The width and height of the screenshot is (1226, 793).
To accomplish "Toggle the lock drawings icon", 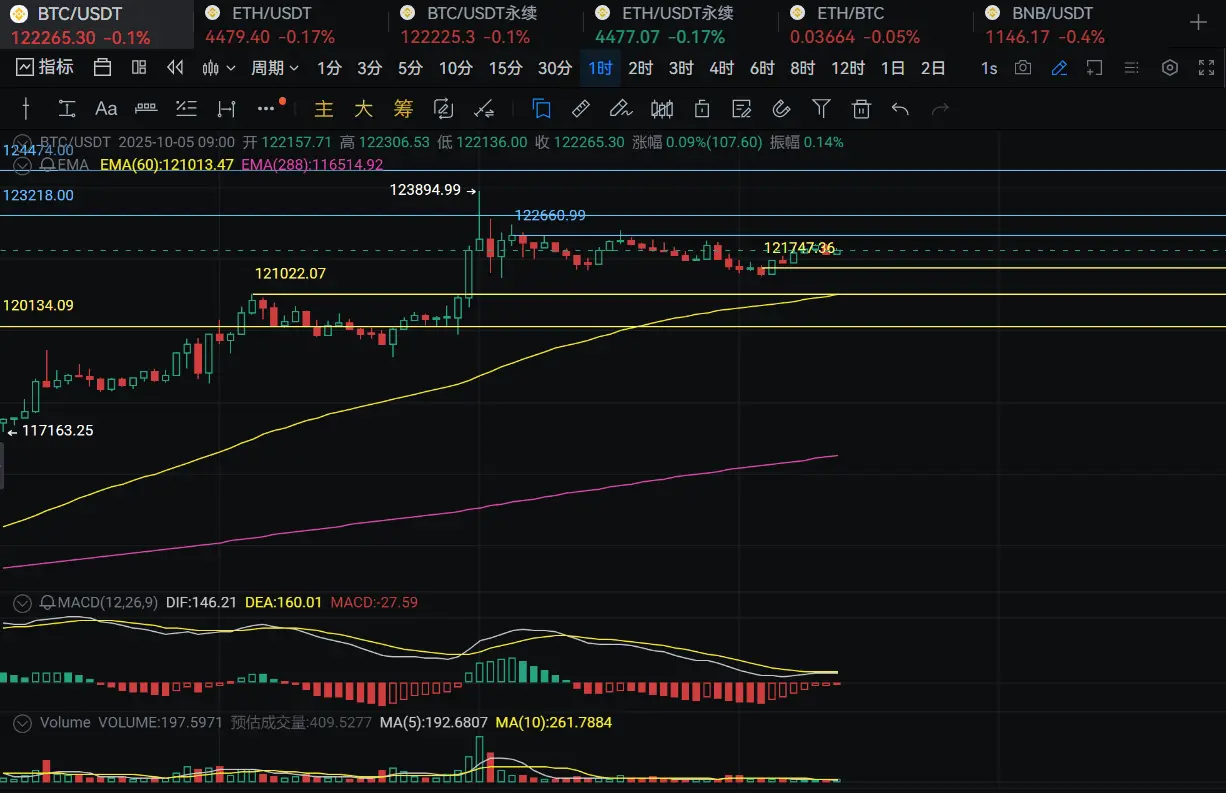I will [x=702, y=109].
